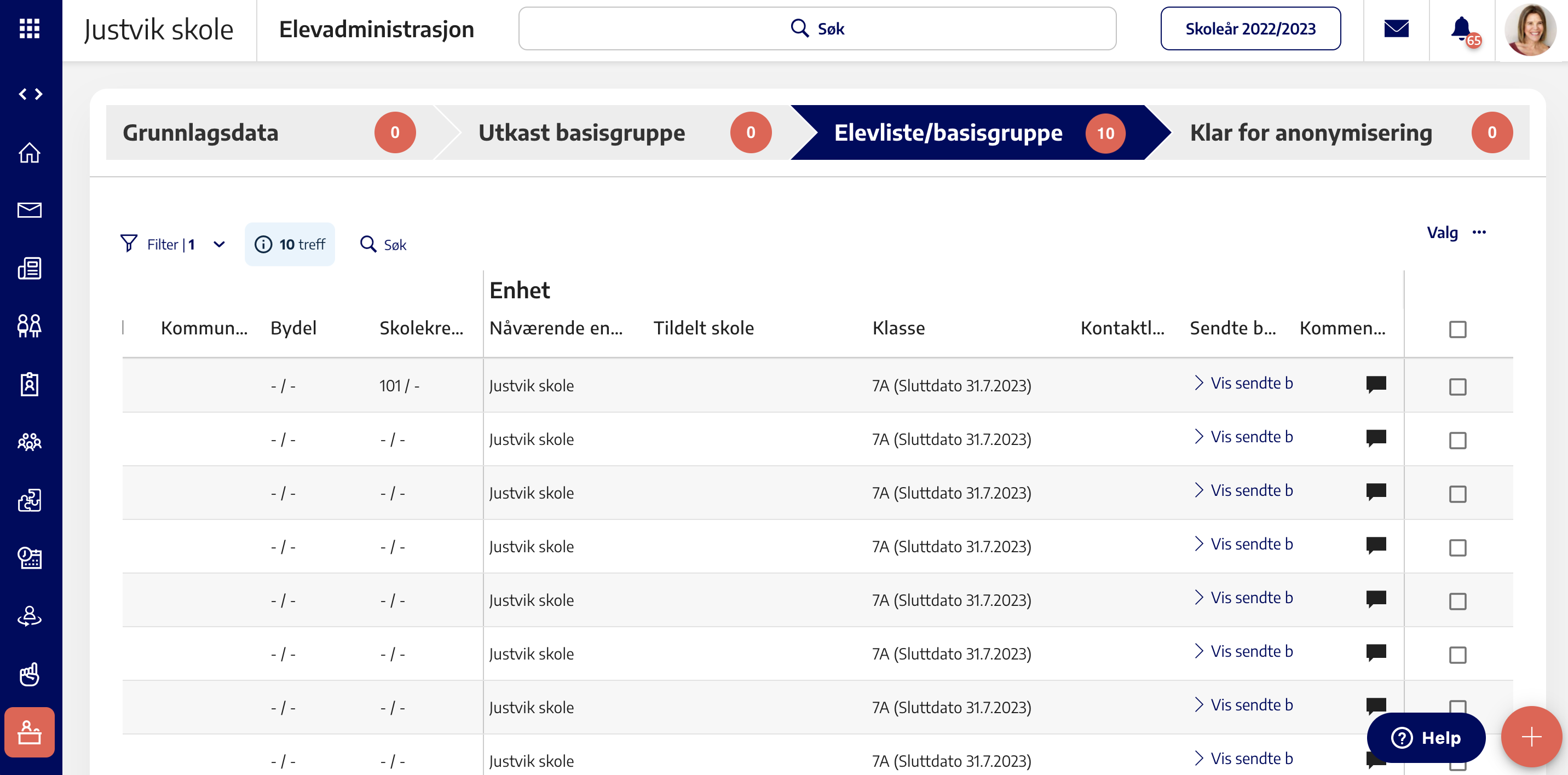Expand Vis sendte b in sixth row
Image resolution: width=1568 pixels, height=775 pixels.
(1243, 651)
